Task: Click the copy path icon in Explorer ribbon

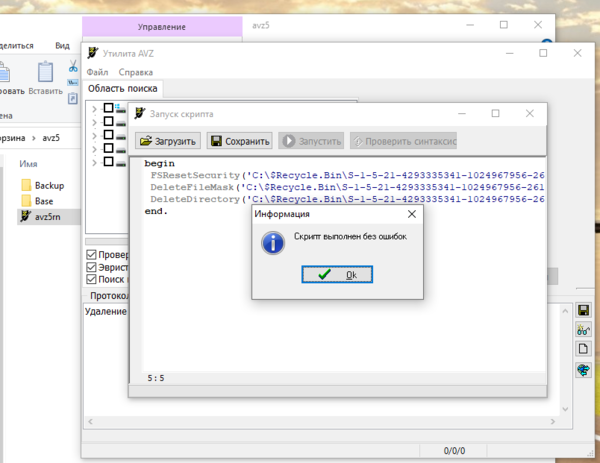Action: (73, 82)
